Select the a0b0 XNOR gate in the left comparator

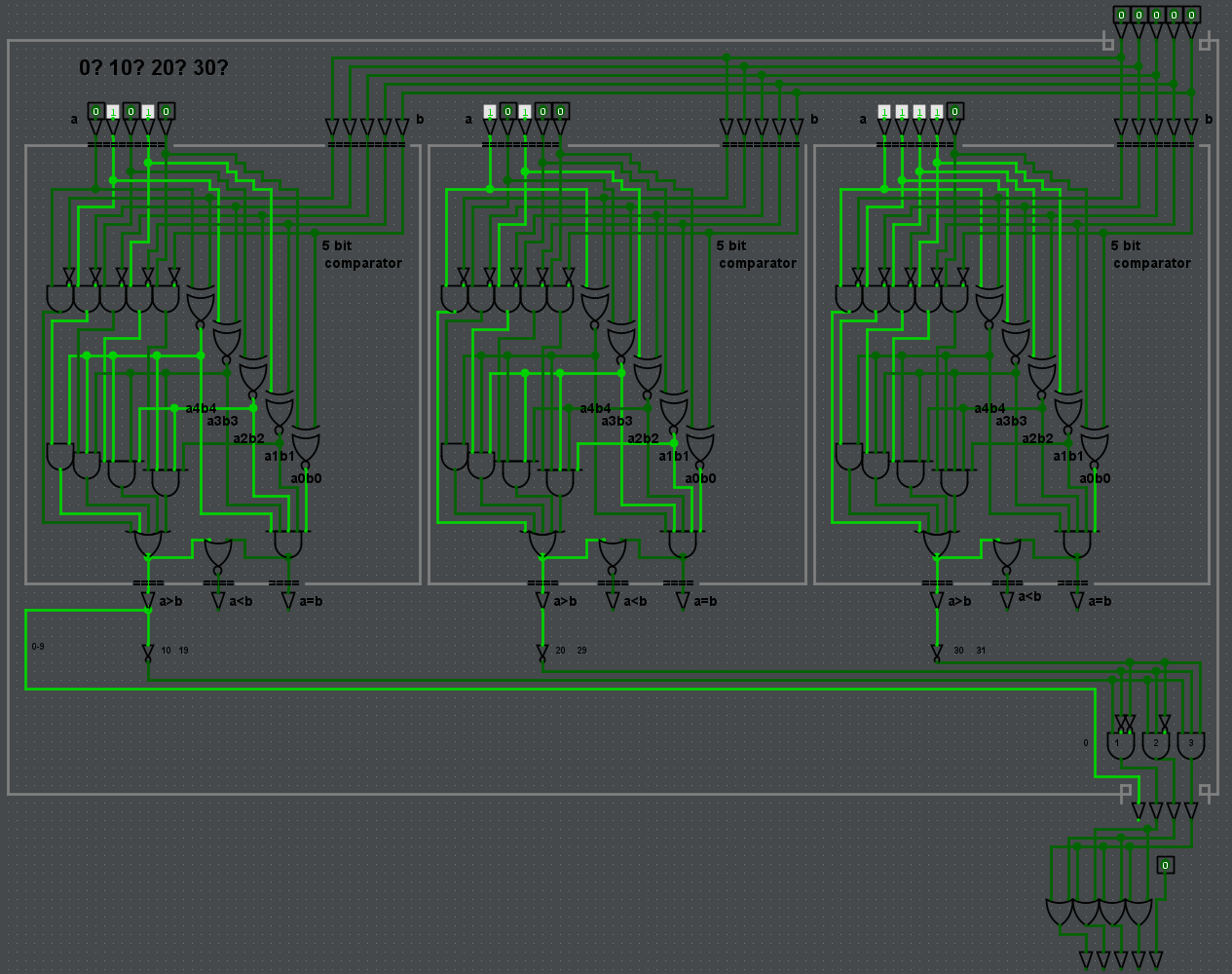(306, 447)
